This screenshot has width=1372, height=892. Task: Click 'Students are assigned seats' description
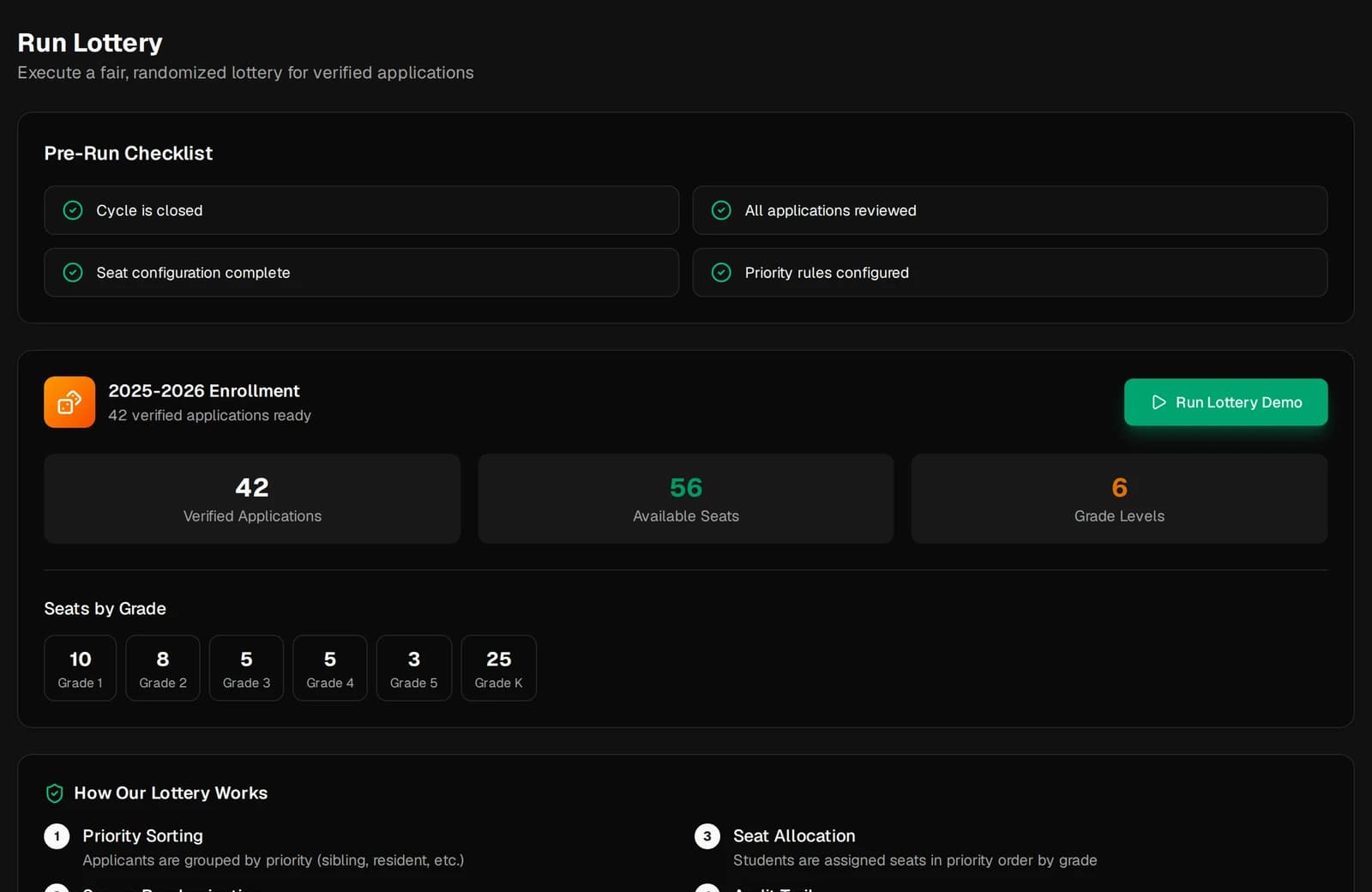(x=915, y=860)
